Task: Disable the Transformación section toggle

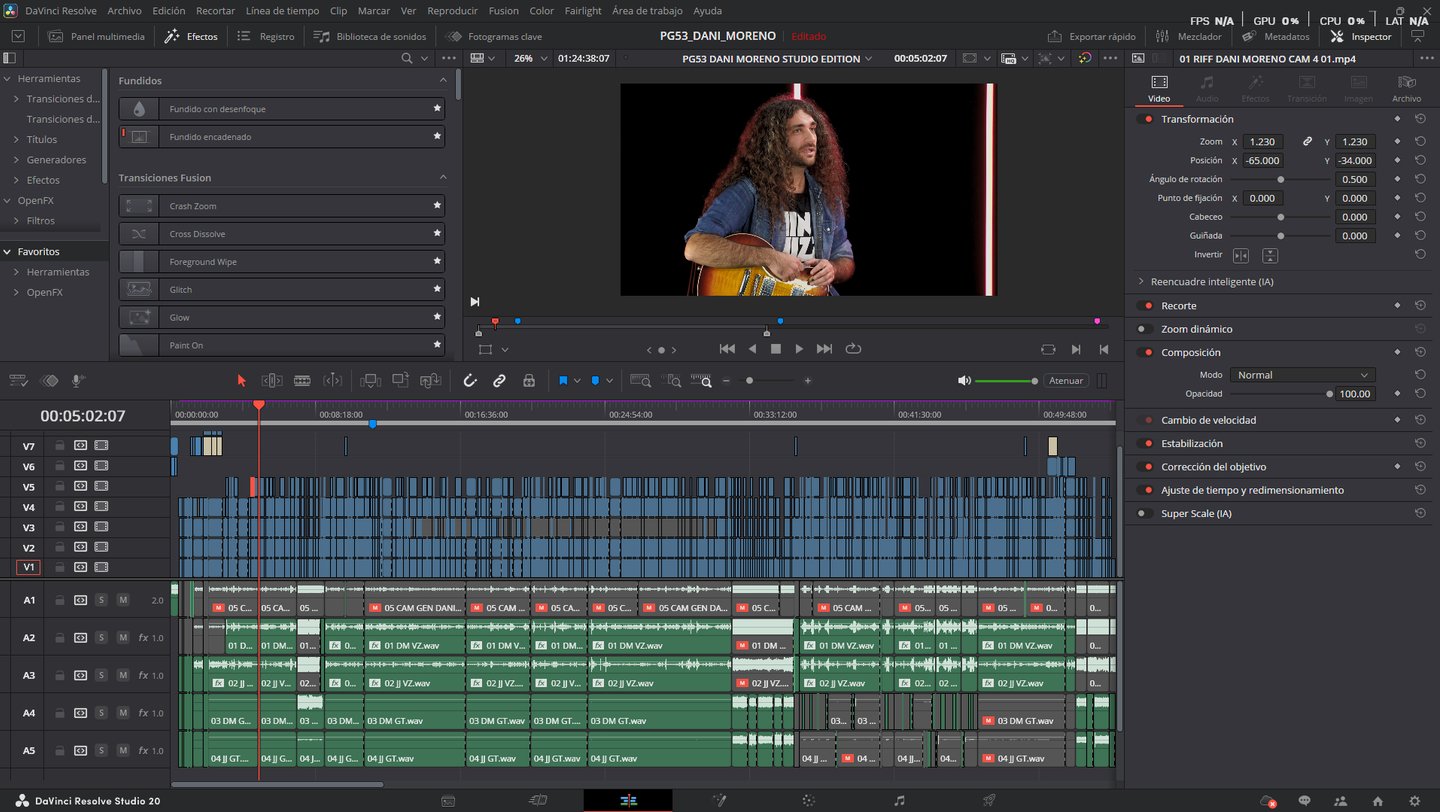Action: pyautogui.click(x=1144, y=119)
